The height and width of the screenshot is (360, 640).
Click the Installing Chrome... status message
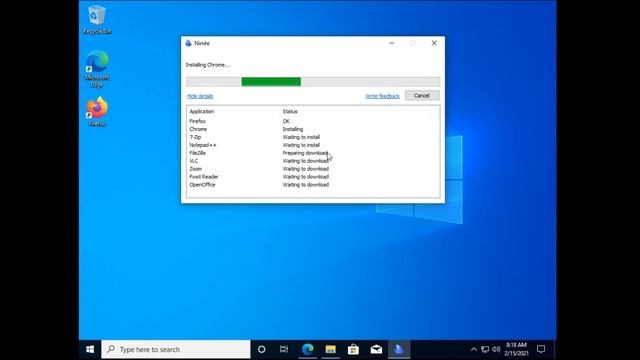tap(208, 65)
